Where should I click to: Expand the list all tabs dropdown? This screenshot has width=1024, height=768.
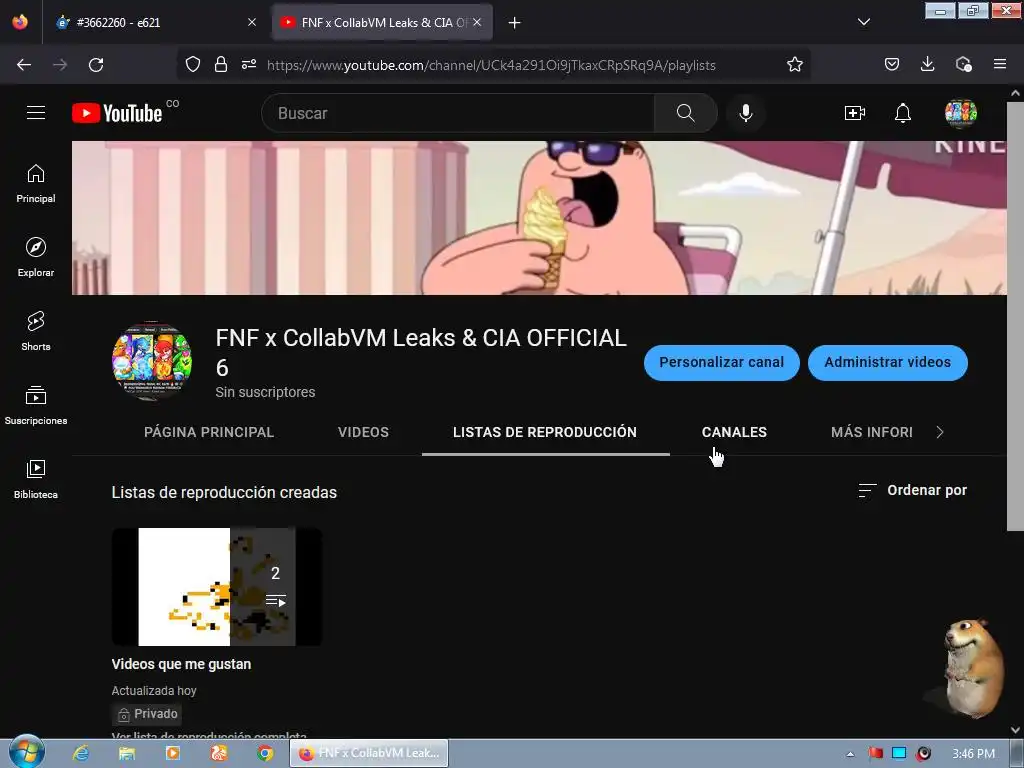tap(864, 22)
